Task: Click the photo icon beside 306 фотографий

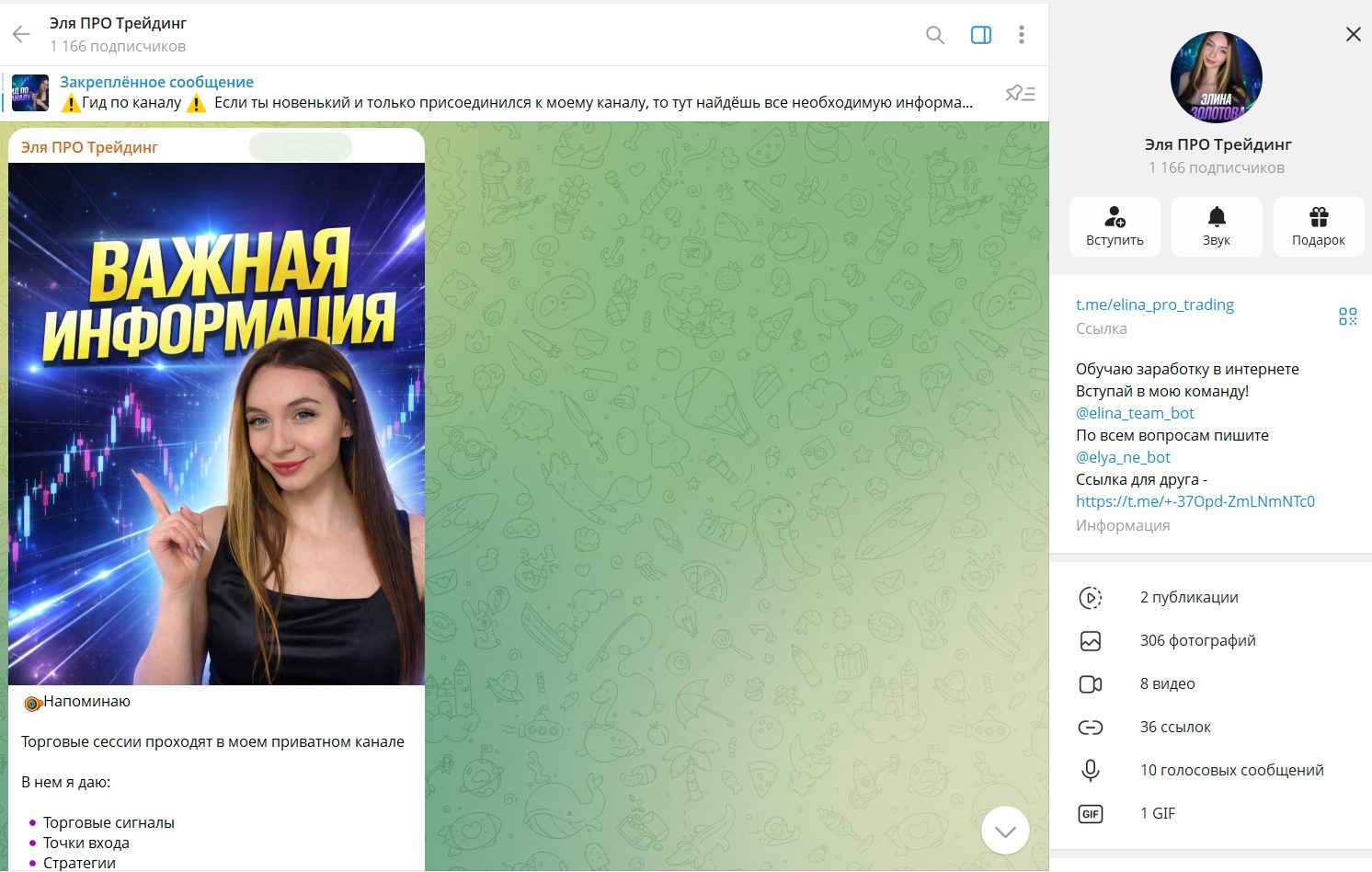Action: 1091,641
